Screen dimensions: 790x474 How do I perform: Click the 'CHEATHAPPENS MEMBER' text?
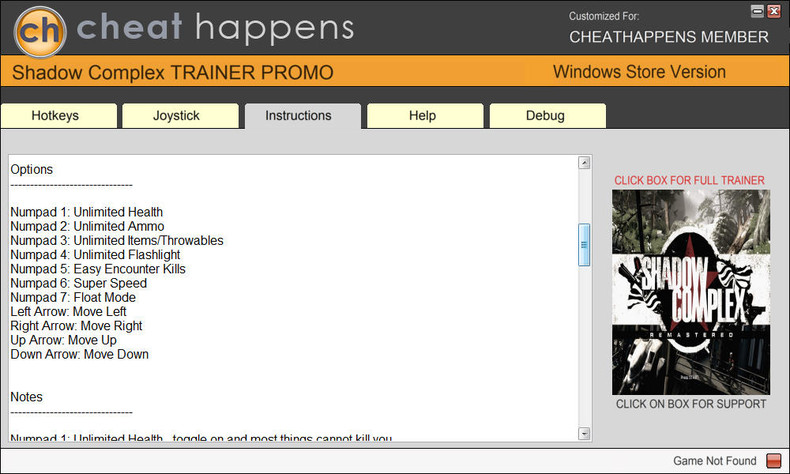click(x=669, y=37)
